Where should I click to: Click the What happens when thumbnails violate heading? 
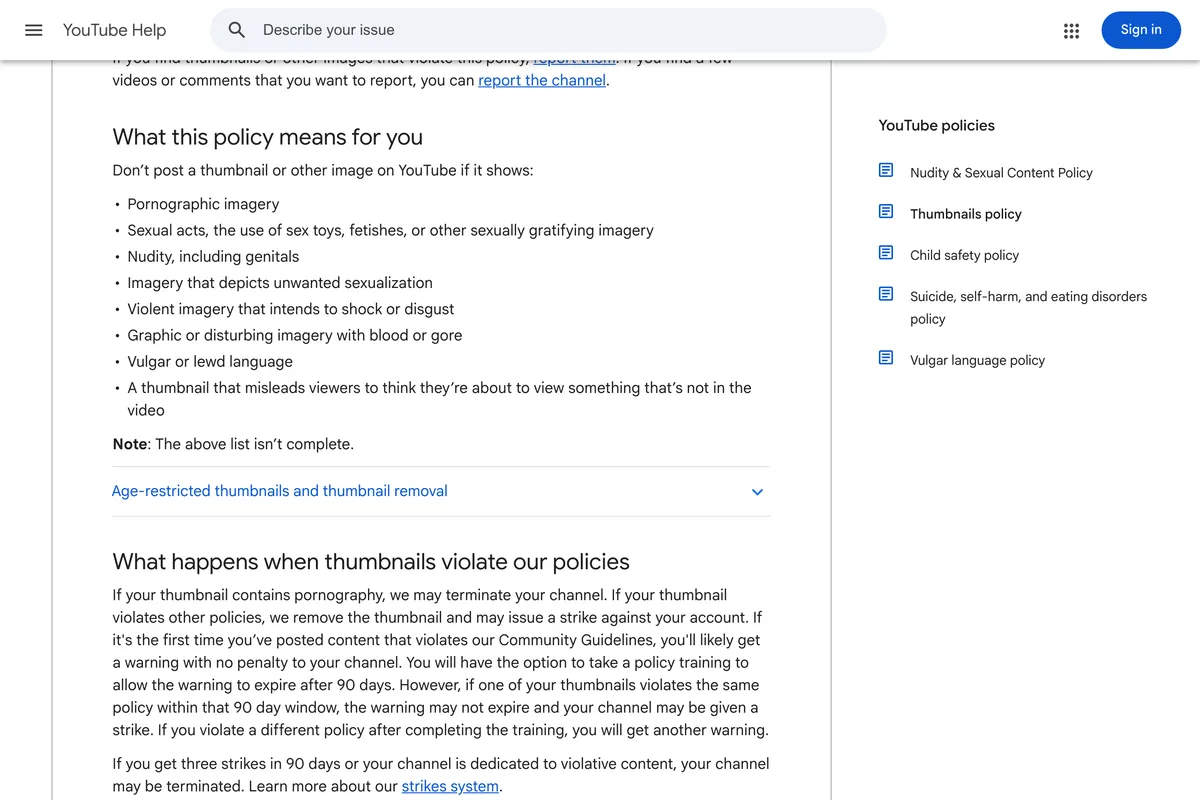(x=371, y=561)
